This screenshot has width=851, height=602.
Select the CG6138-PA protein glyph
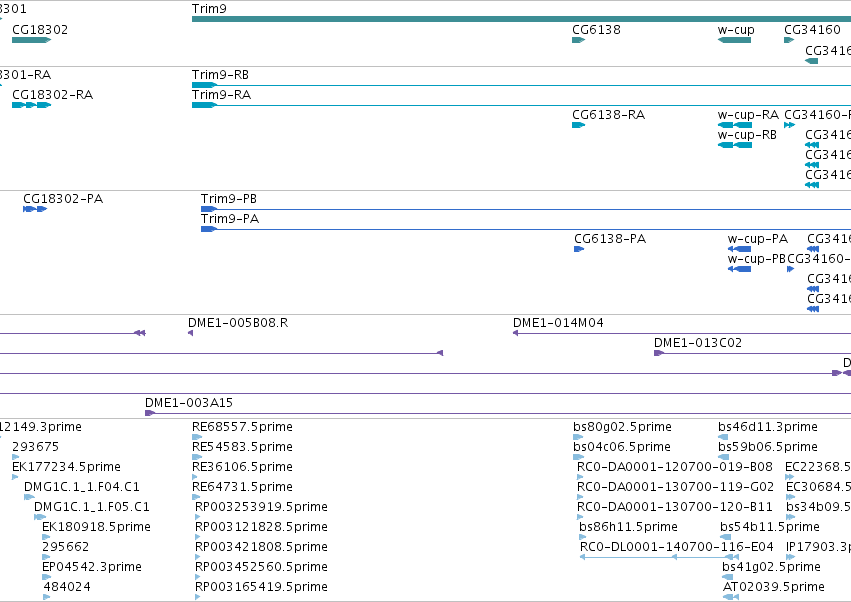579,249
